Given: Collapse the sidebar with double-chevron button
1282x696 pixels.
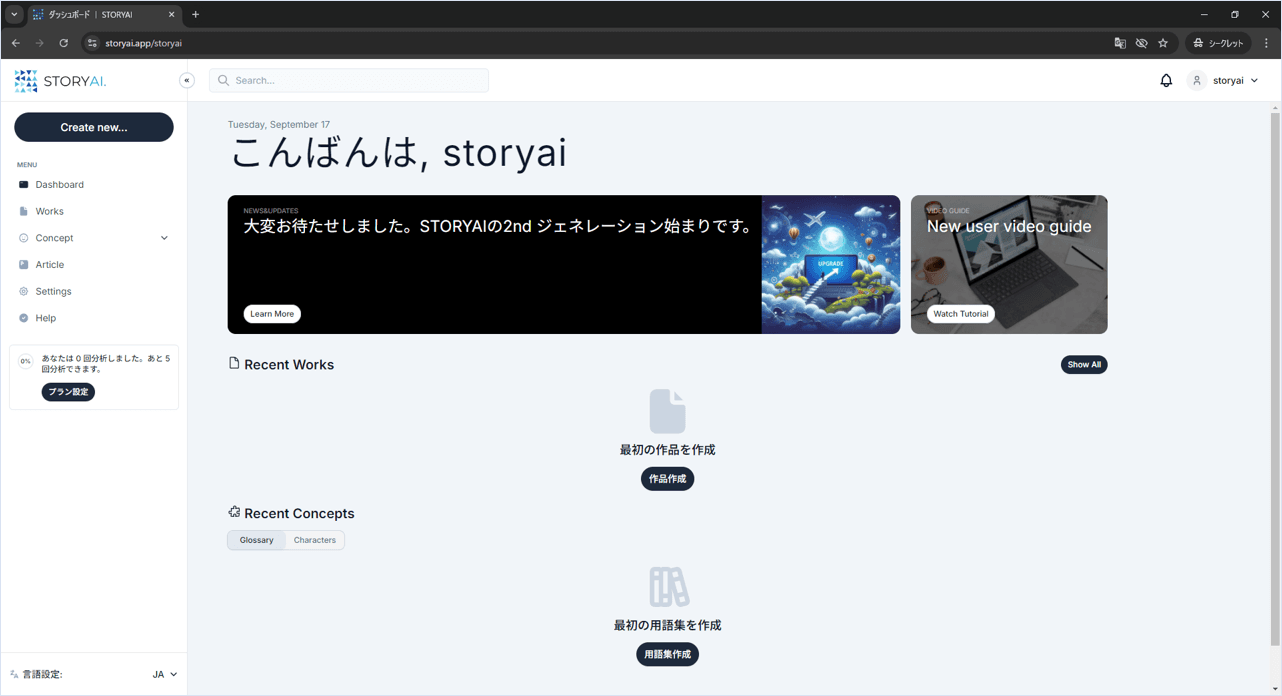Looking at the screenshot, I should [187, 80].
